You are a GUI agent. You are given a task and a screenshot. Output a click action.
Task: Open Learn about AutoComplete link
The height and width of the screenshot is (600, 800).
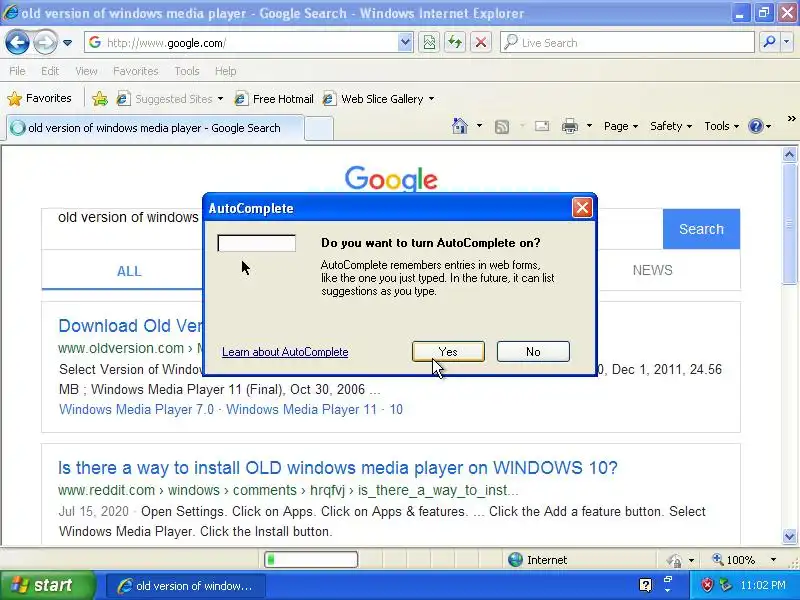pos(285,352)
